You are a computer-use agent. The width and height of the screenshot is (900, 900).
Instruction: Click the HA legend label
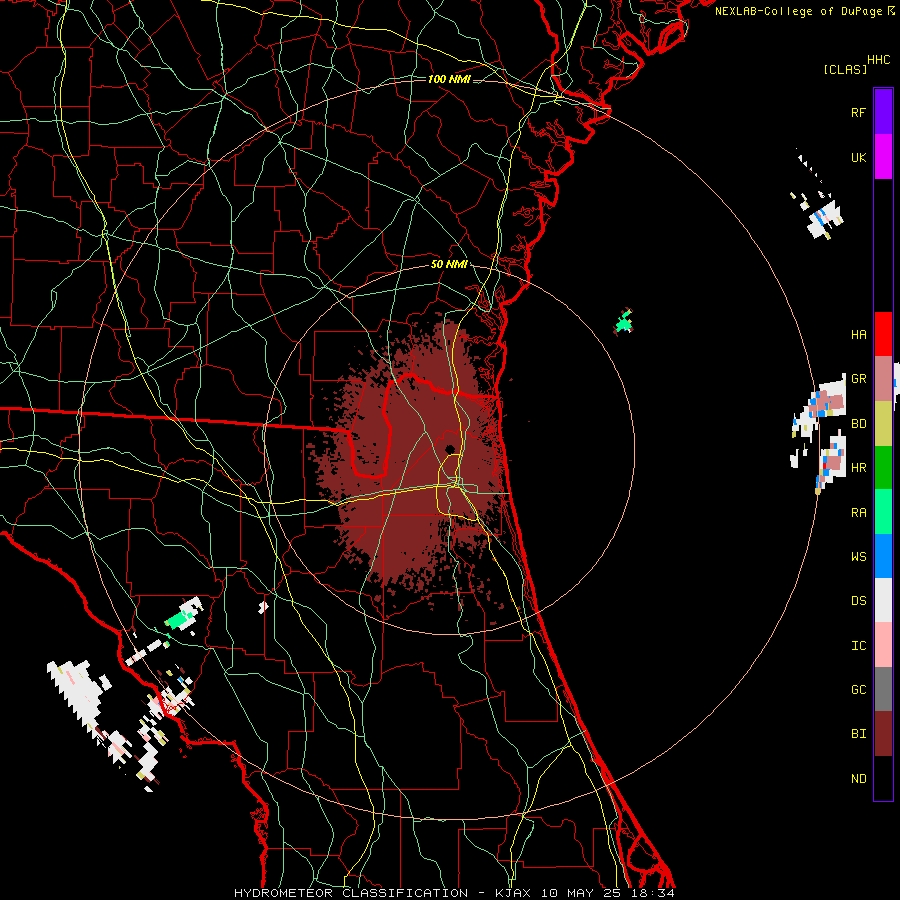[x=858, y=334]
